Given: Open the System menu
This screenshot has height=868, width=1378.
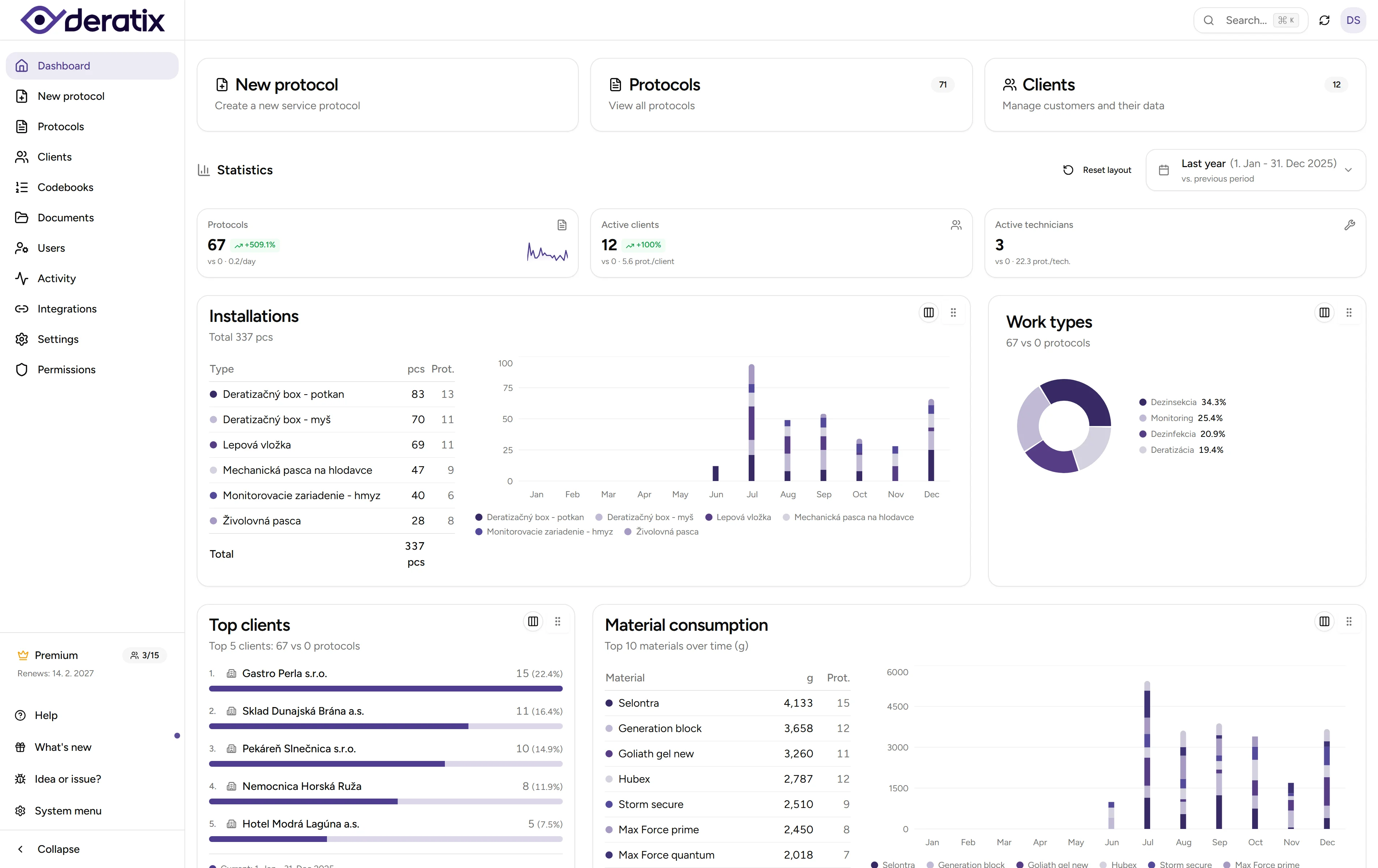Looking at the screenshot, I should pos(68,811).
